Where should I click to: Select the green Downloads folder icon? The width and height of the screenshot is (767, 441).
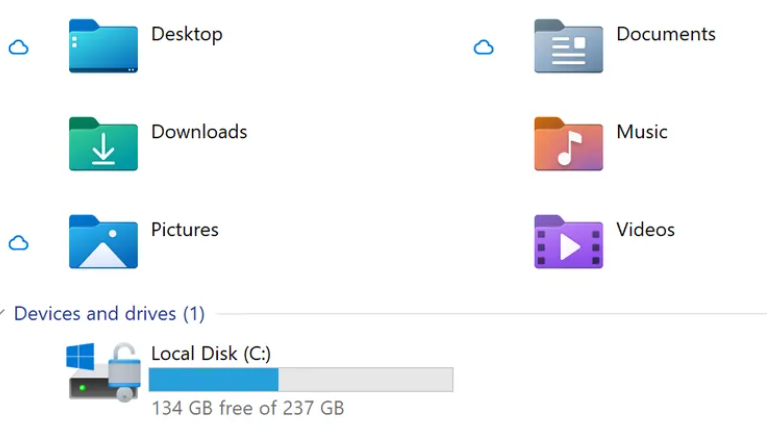tap(103, 144)
